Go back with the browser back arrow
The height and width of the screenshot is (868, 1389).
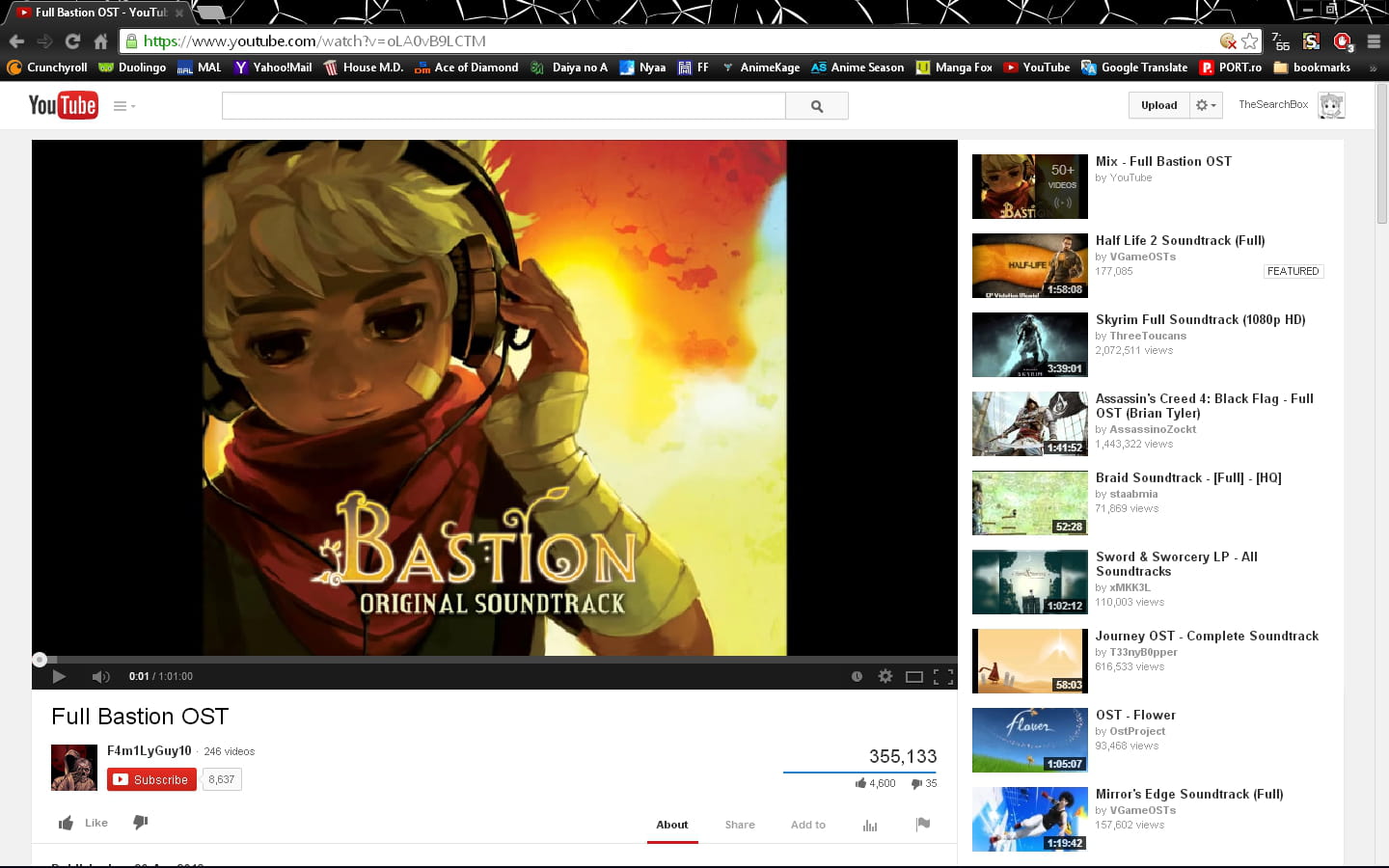[16, 41]
